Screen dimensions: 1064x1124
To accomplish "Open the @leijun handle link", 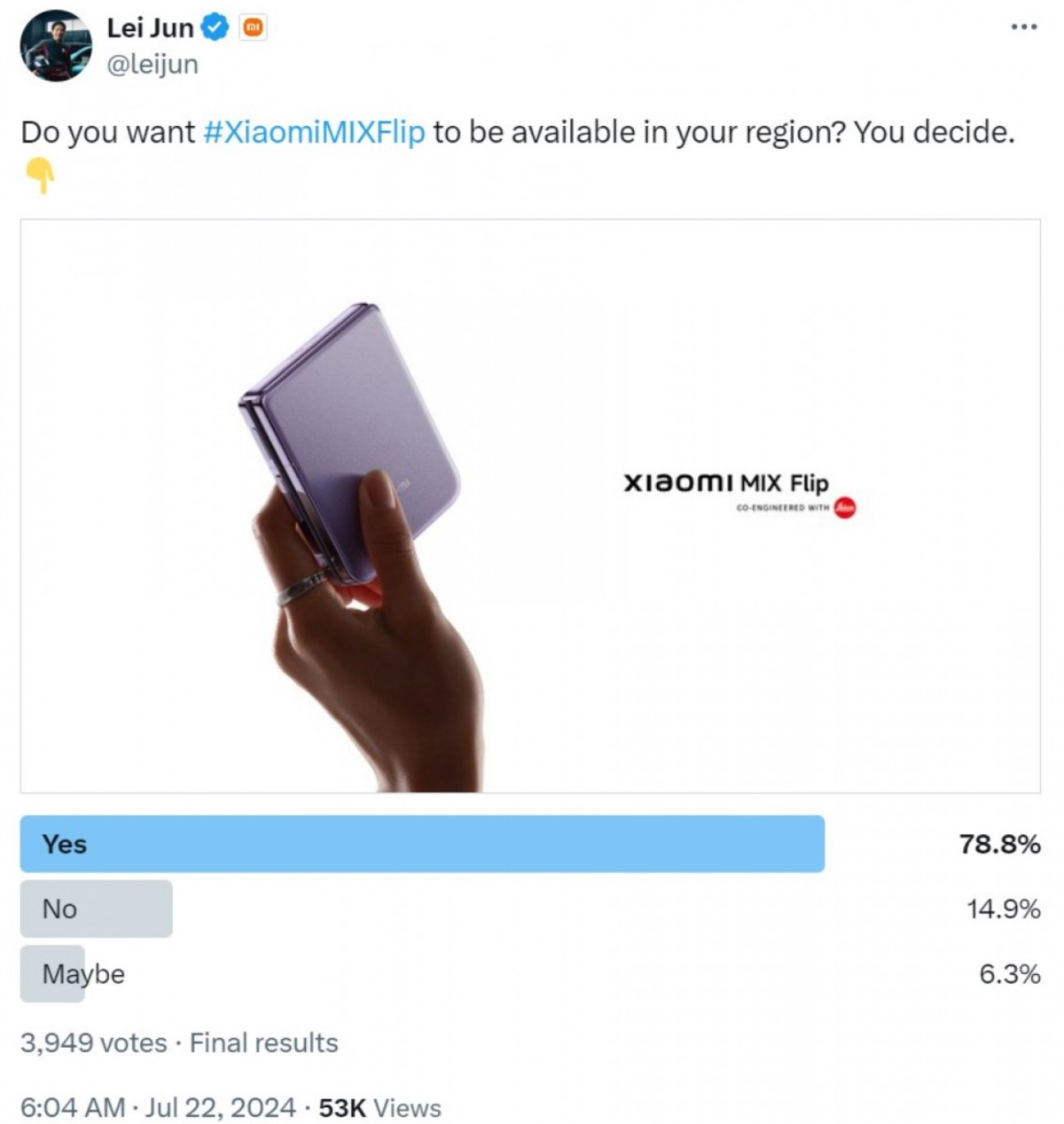I will 152,65.
